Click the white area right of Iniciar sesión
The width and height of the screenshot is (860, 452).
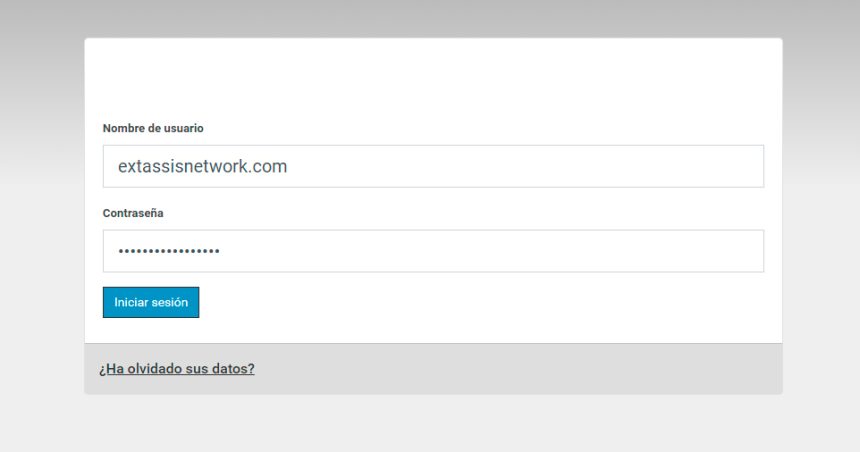pos(480,302)
